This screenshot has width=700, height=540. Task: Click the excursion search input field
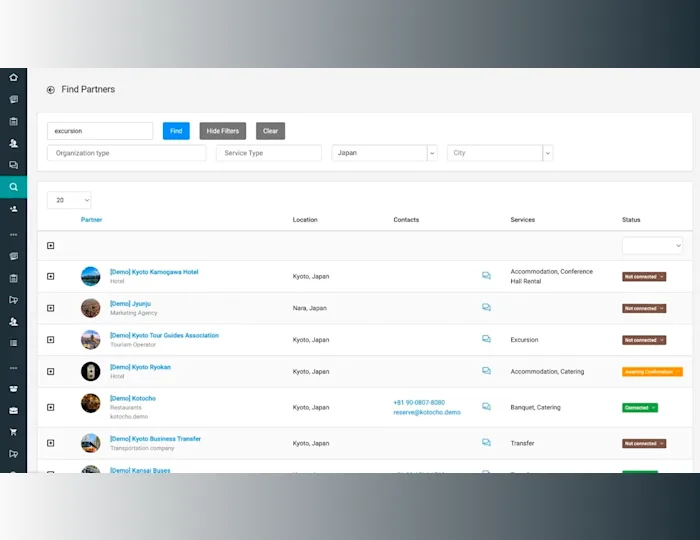[x=100, y=131]
